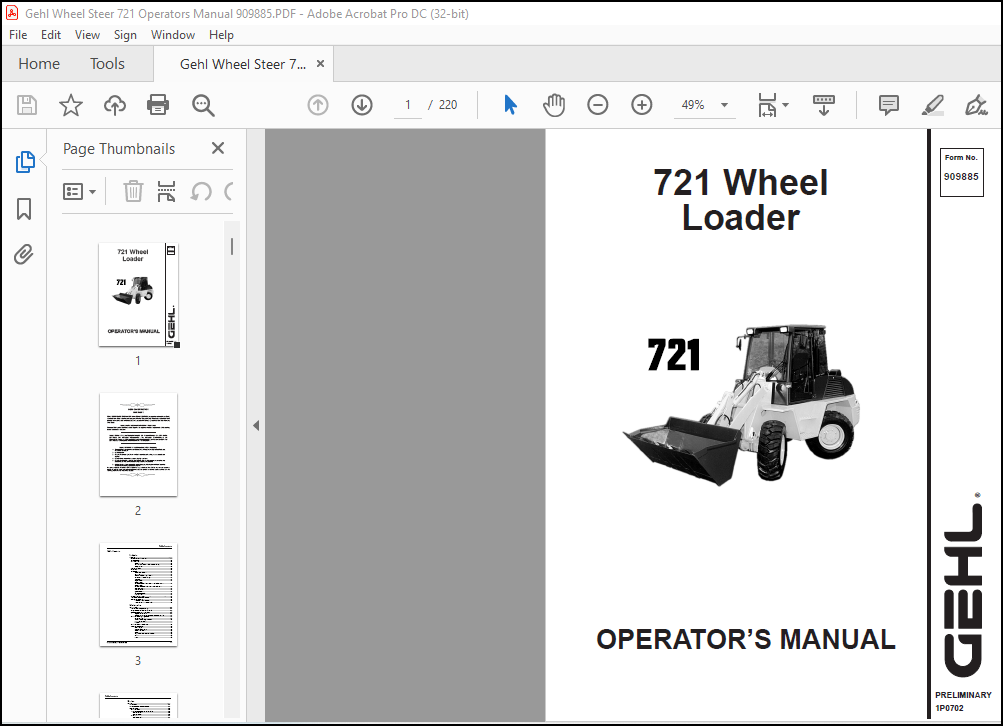Open the zoom level dropdown arrow

(724, 105)
